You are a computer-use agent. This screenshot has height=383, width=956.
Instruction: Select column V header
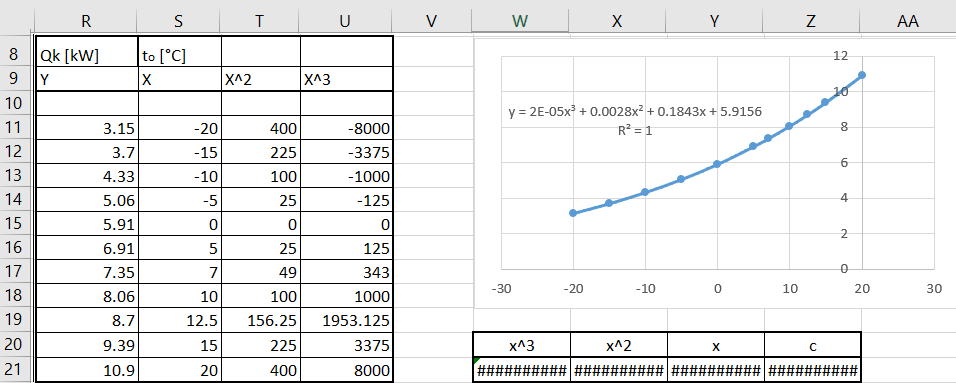pos(432,21)
